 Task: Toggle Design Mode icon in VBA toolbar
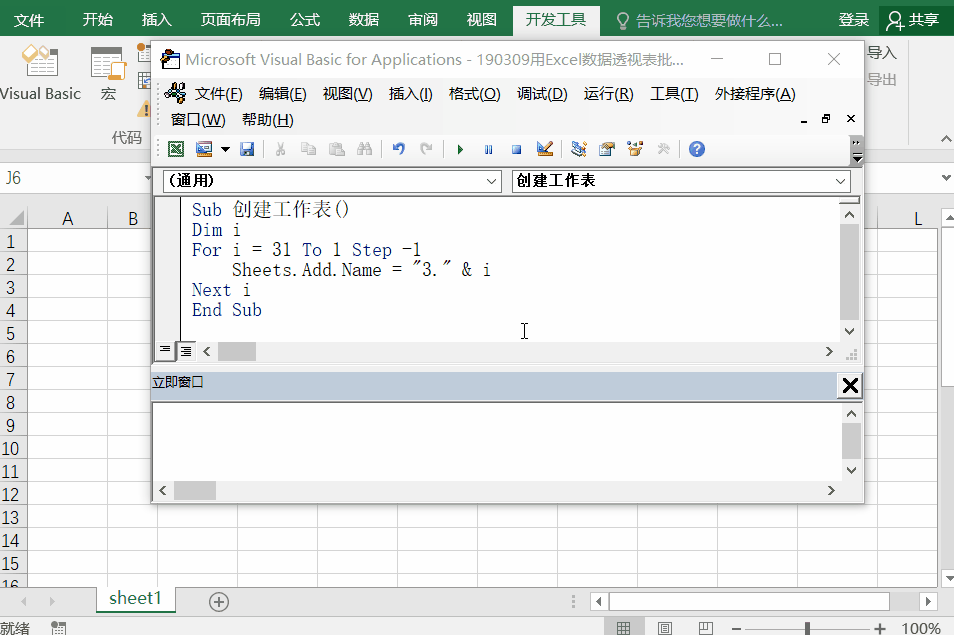pos(545,149)
